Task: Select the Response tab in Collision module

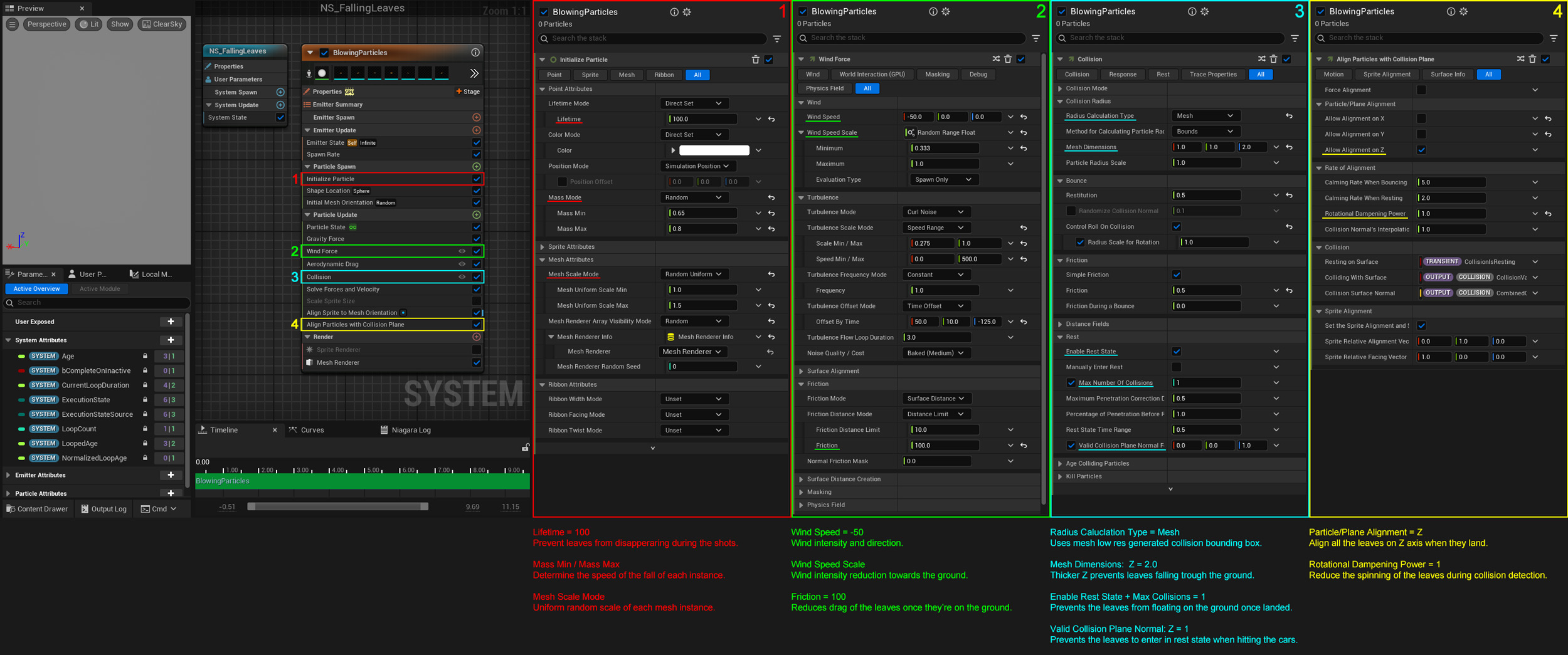Action: (x=1122, y=75)
